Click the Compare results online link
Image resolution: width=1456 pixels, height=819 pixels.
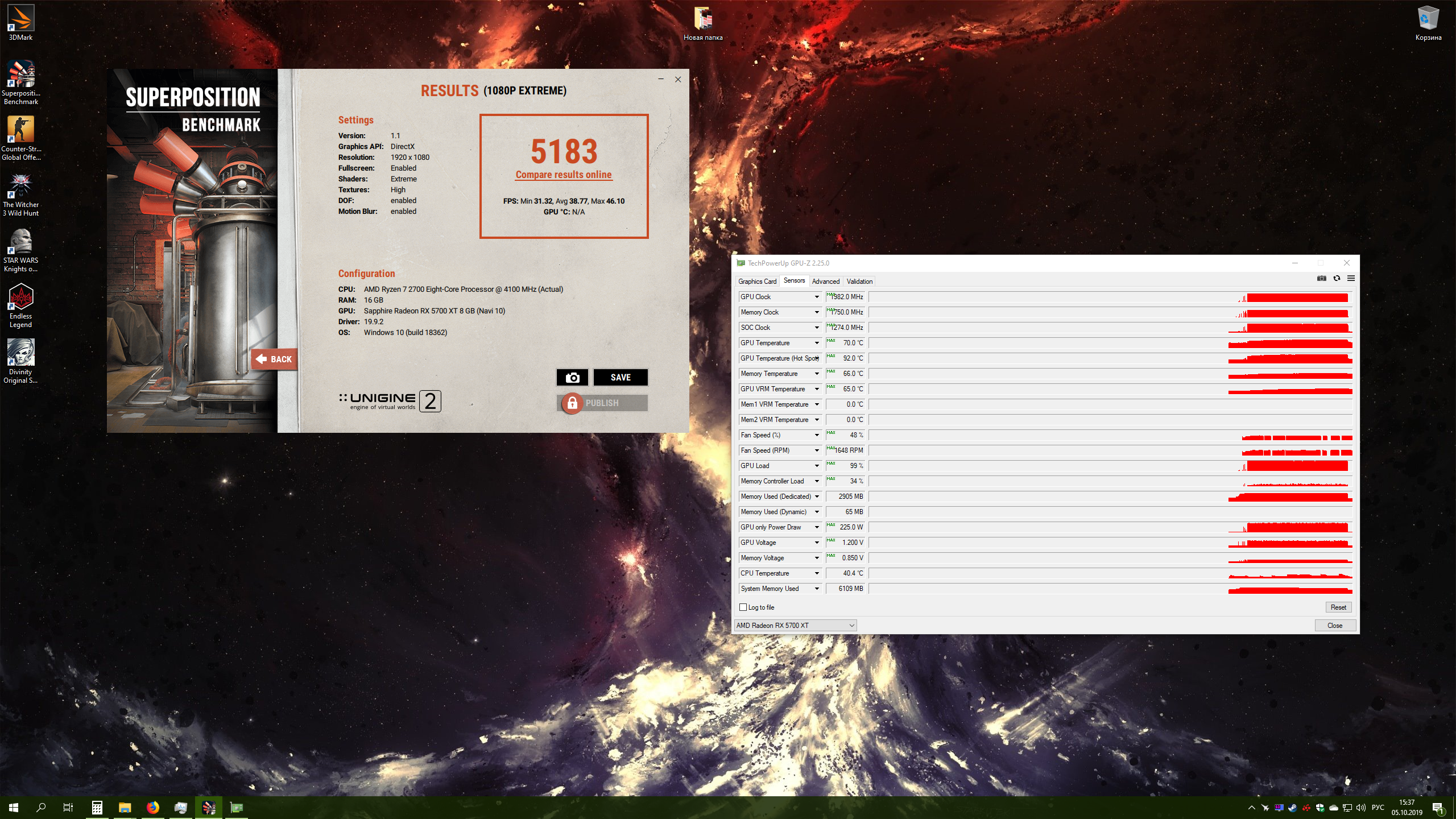[563, 175]
